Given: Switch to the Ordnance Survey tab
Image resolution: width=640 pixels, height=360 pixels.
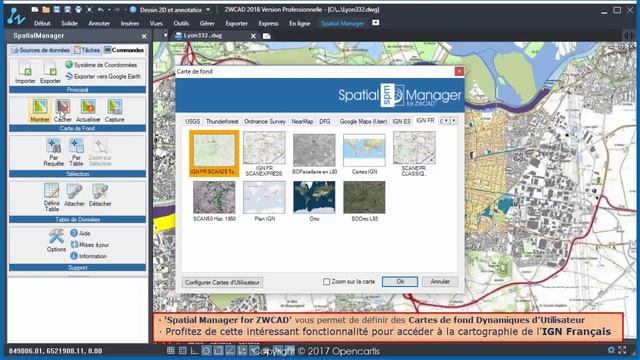Looking at the screenshot, I should [x=265, y=121].
